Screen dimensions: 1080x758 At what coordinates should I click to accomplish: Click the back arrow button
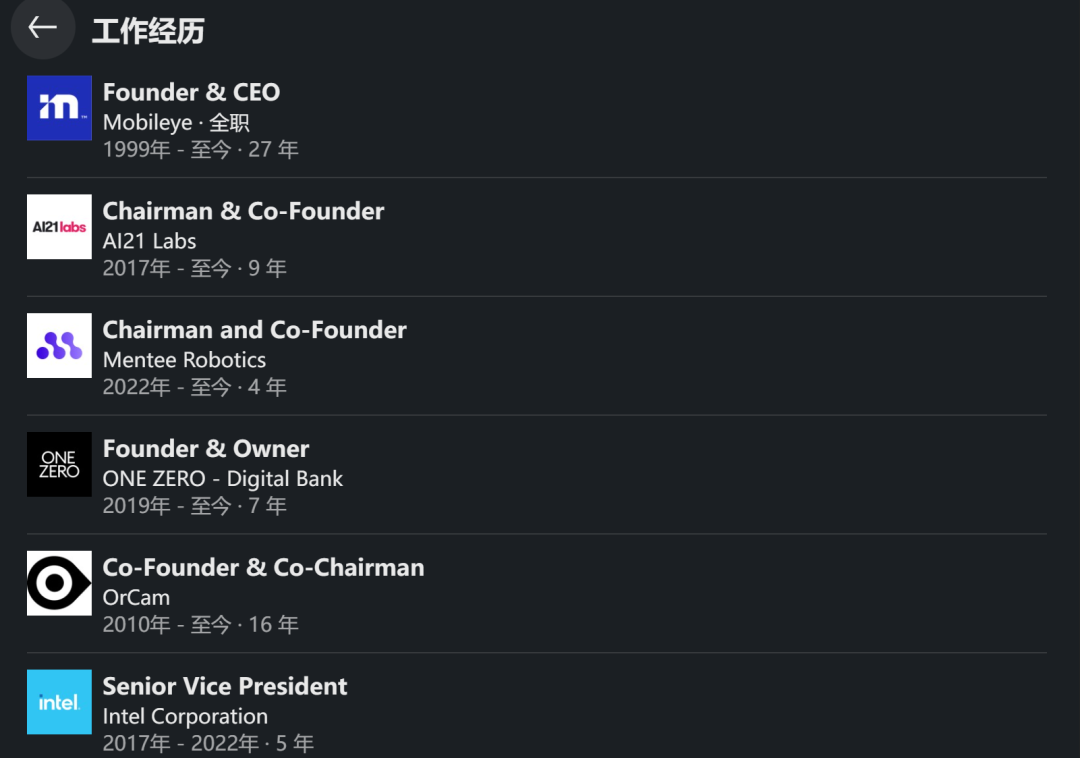point(43,28)
